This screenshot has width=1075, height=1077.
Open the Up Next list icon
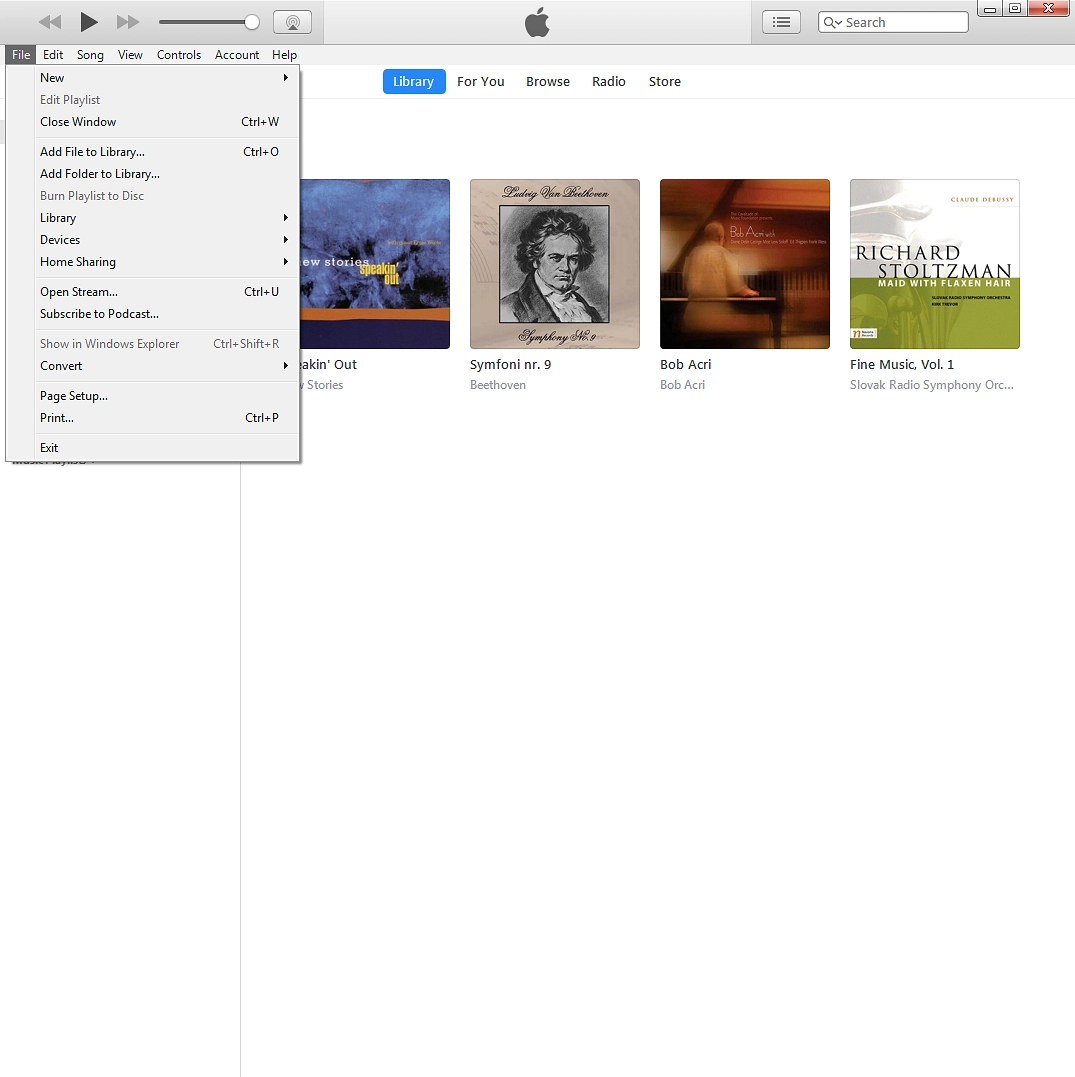pos(781,21)
